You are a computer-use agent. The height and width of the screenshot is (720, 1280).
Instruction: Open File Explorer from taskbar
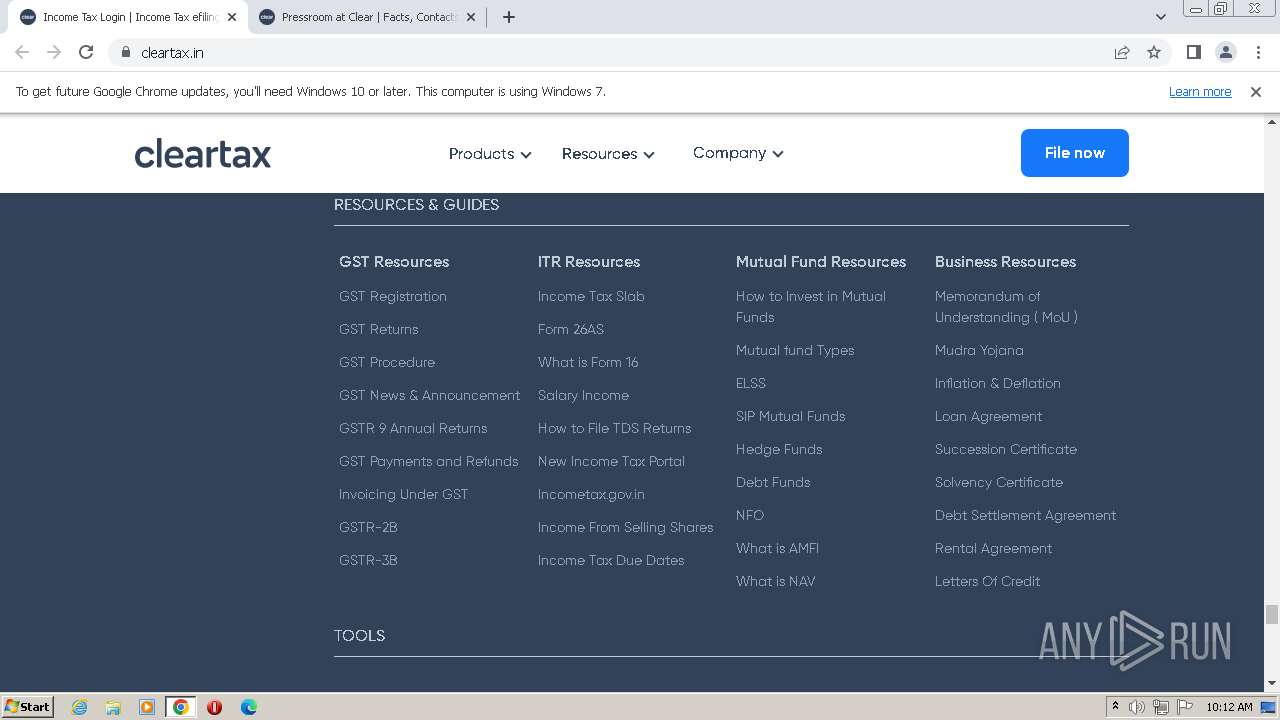click(113, 707)
